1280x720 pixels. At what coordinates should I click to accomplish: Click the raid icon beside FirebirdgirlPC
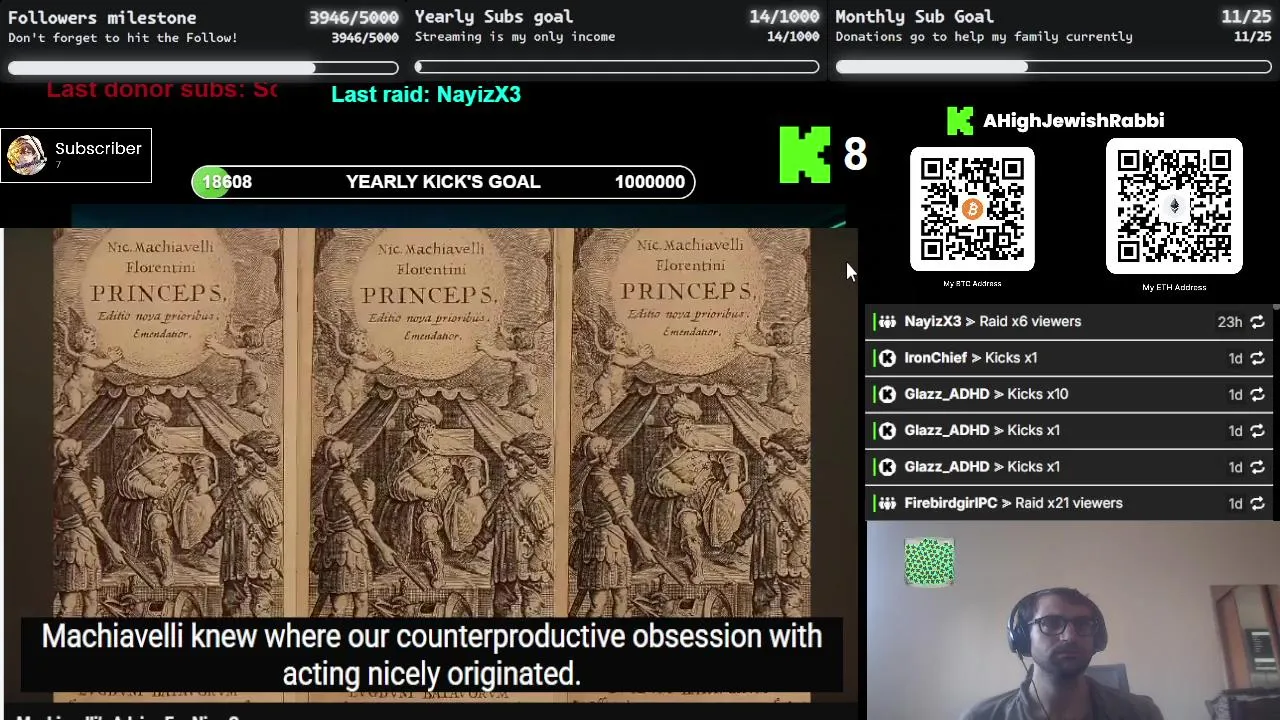887,503
